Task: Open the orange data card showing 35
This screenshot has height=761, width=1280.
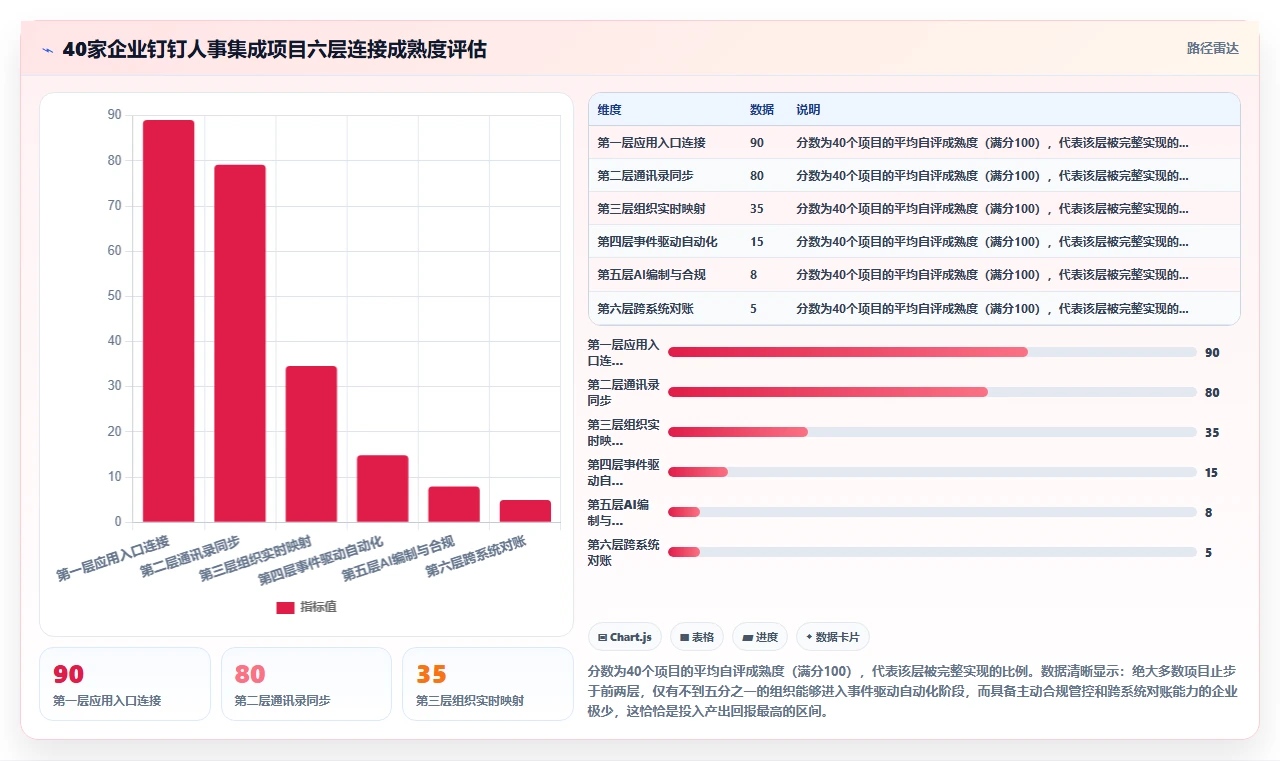Action: click(487, 684)
